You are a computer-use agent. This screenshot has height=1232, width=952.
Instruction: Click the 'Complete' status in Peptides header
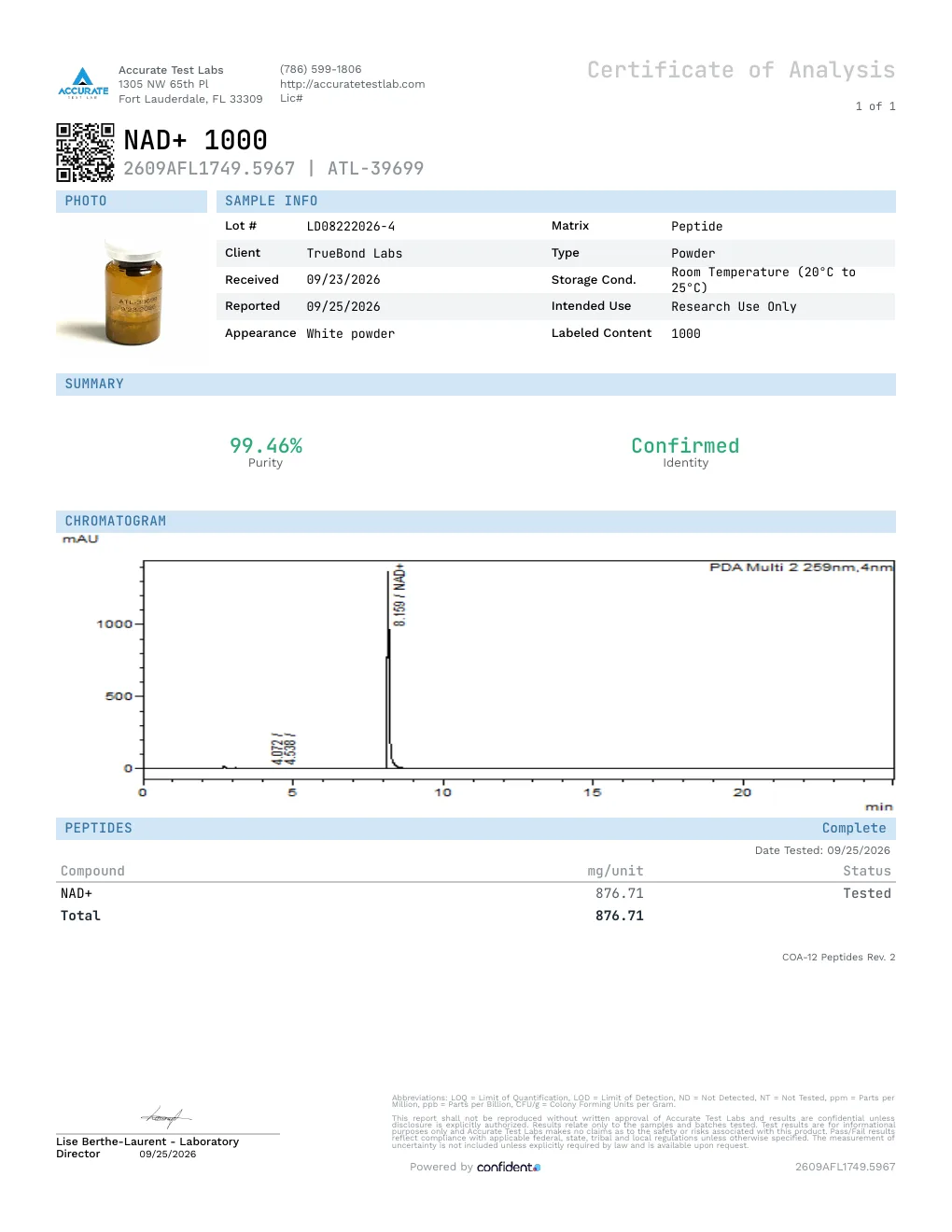click(x=854, y=828)
